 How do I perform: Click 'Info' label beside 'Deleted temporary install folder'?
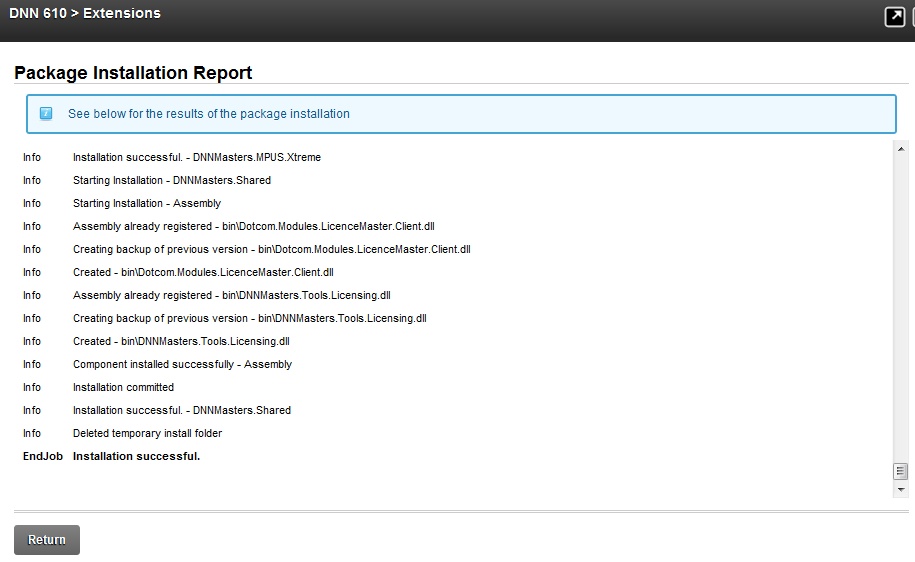[32, 434]
